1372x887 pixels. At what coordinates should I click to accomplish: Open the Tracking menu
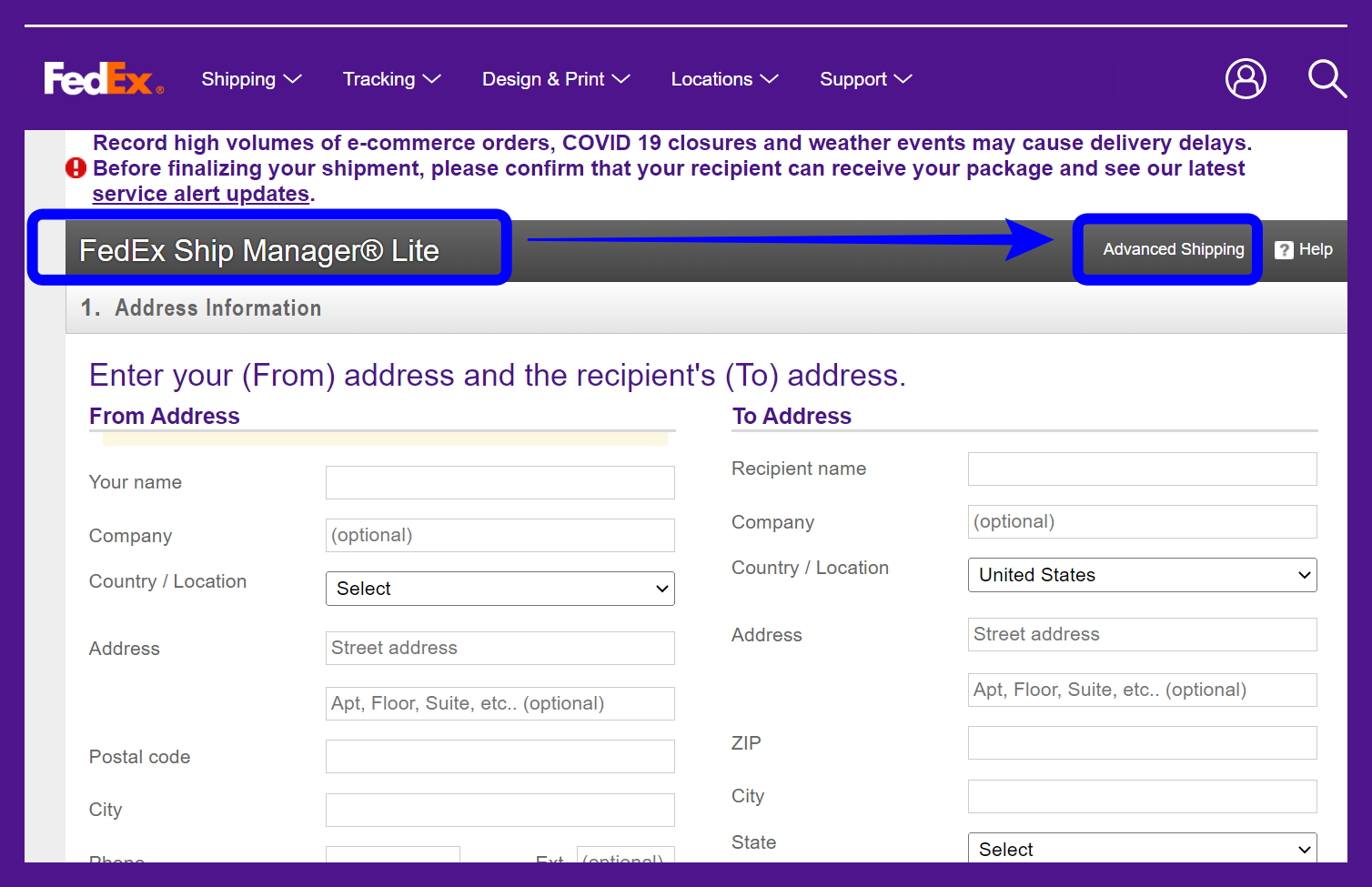[391, 79]
